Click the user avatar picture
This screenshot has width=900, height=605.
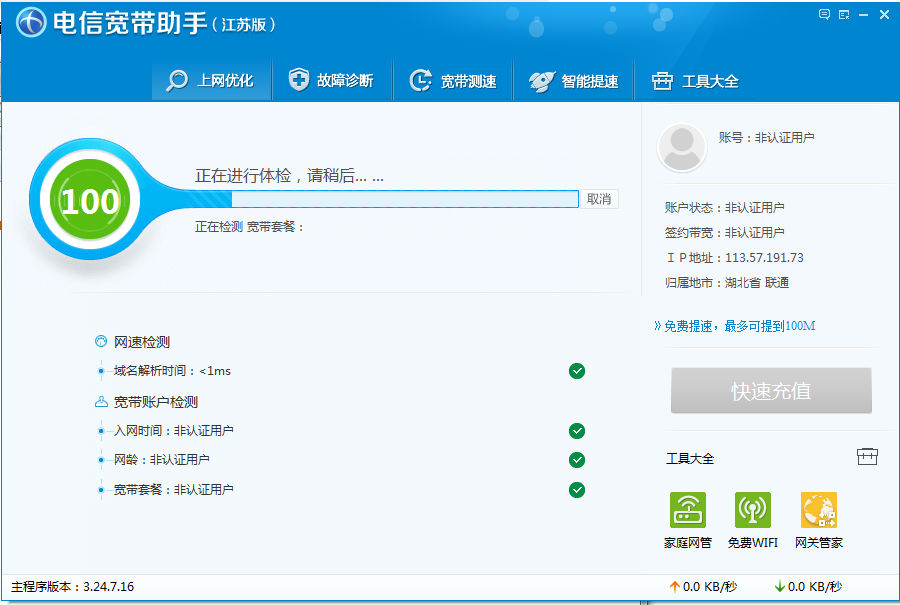[681, 148]
